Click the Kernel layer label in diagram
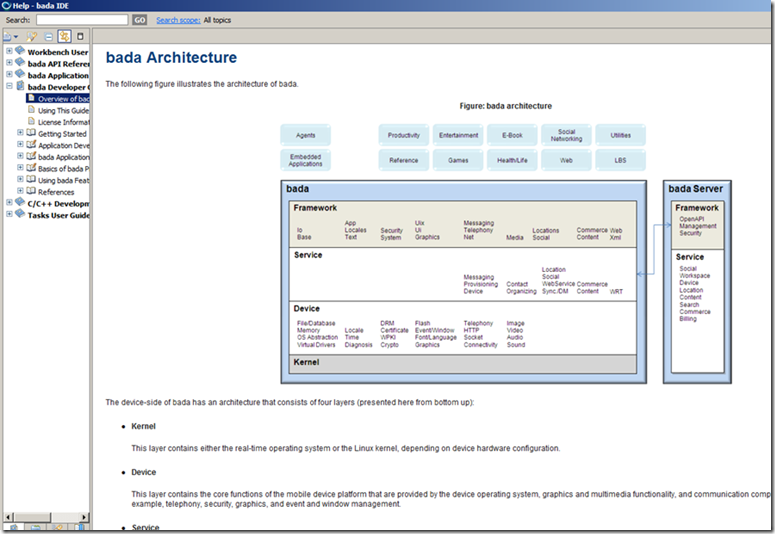 [x=306, y=362]
